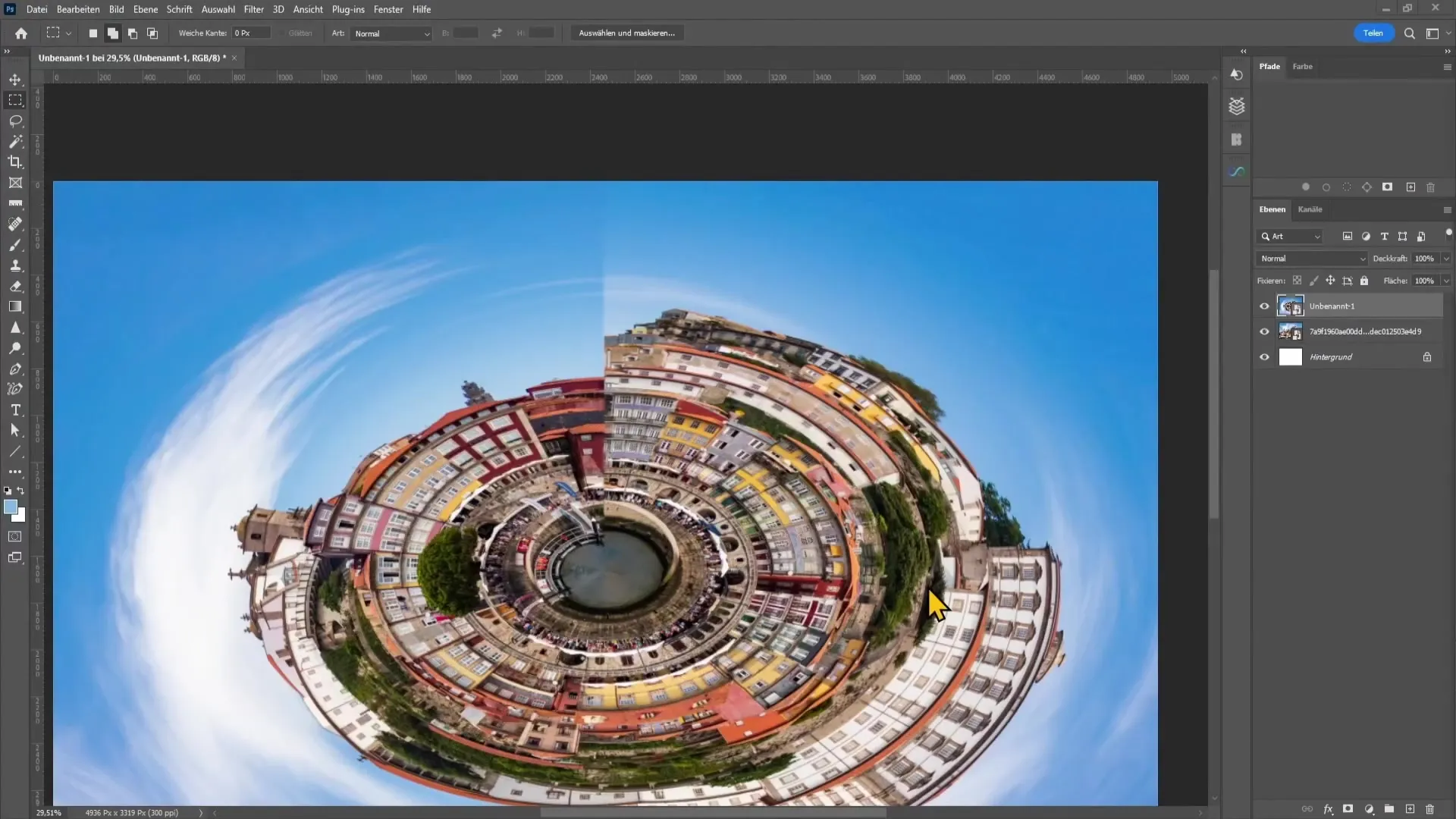Go to the Home screen
Viewport: 1456px width, 819px height.
coord(21,33)
